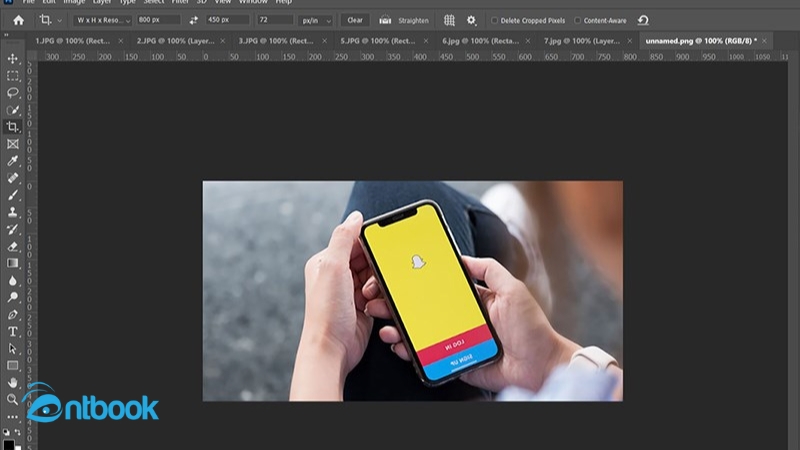
Task: Collapse the tools panel double arrow
Action: click(x=6, y=35)
